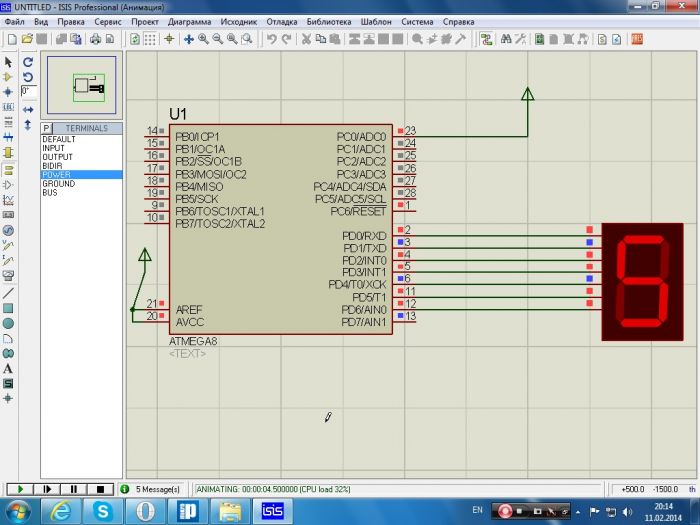Toggle the wire autorouter
Viewport: 700px width, 525px height.
(x=486, y=39)
